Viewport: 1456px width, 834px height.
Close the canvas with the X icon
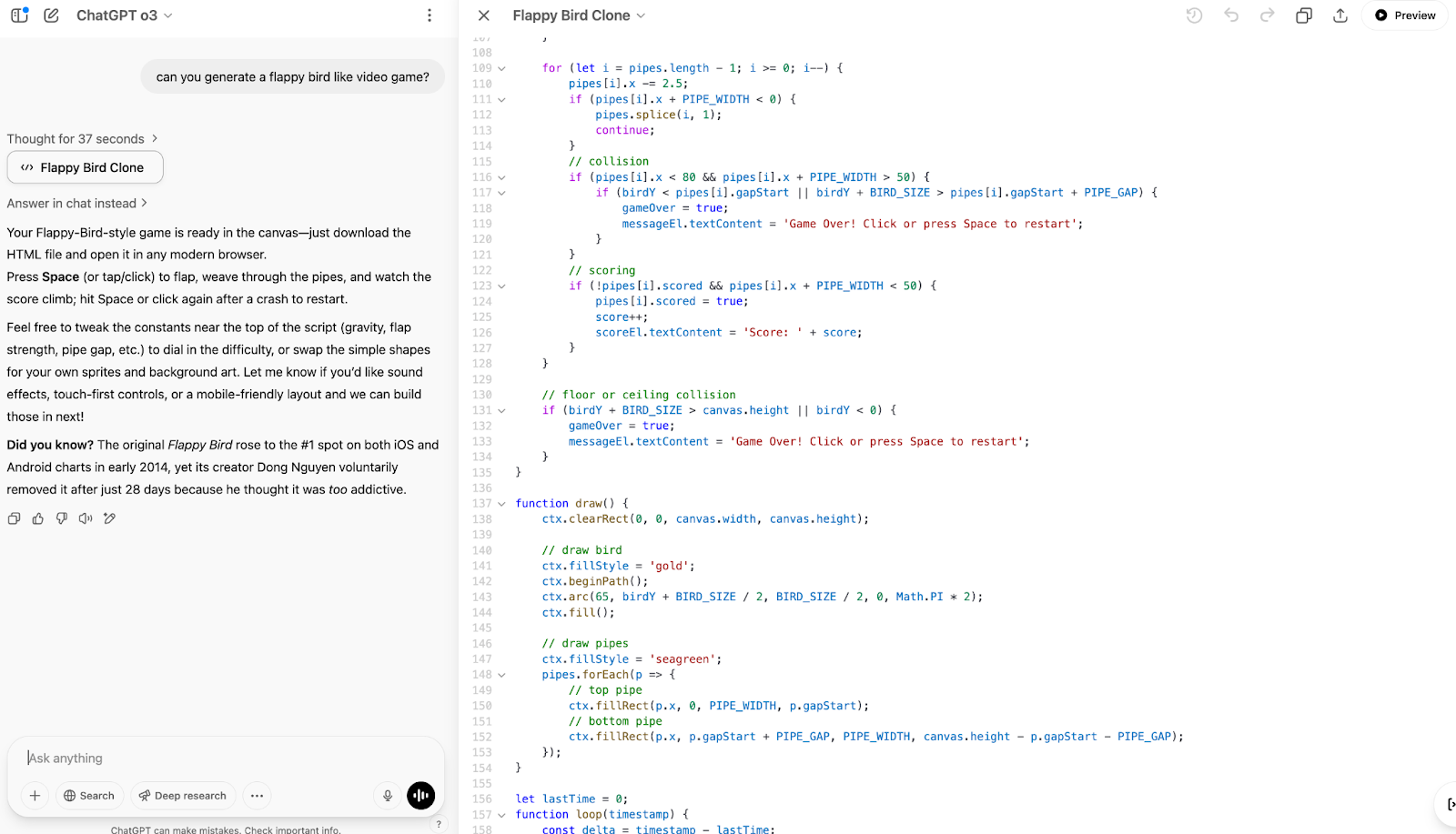click(484, 15)
